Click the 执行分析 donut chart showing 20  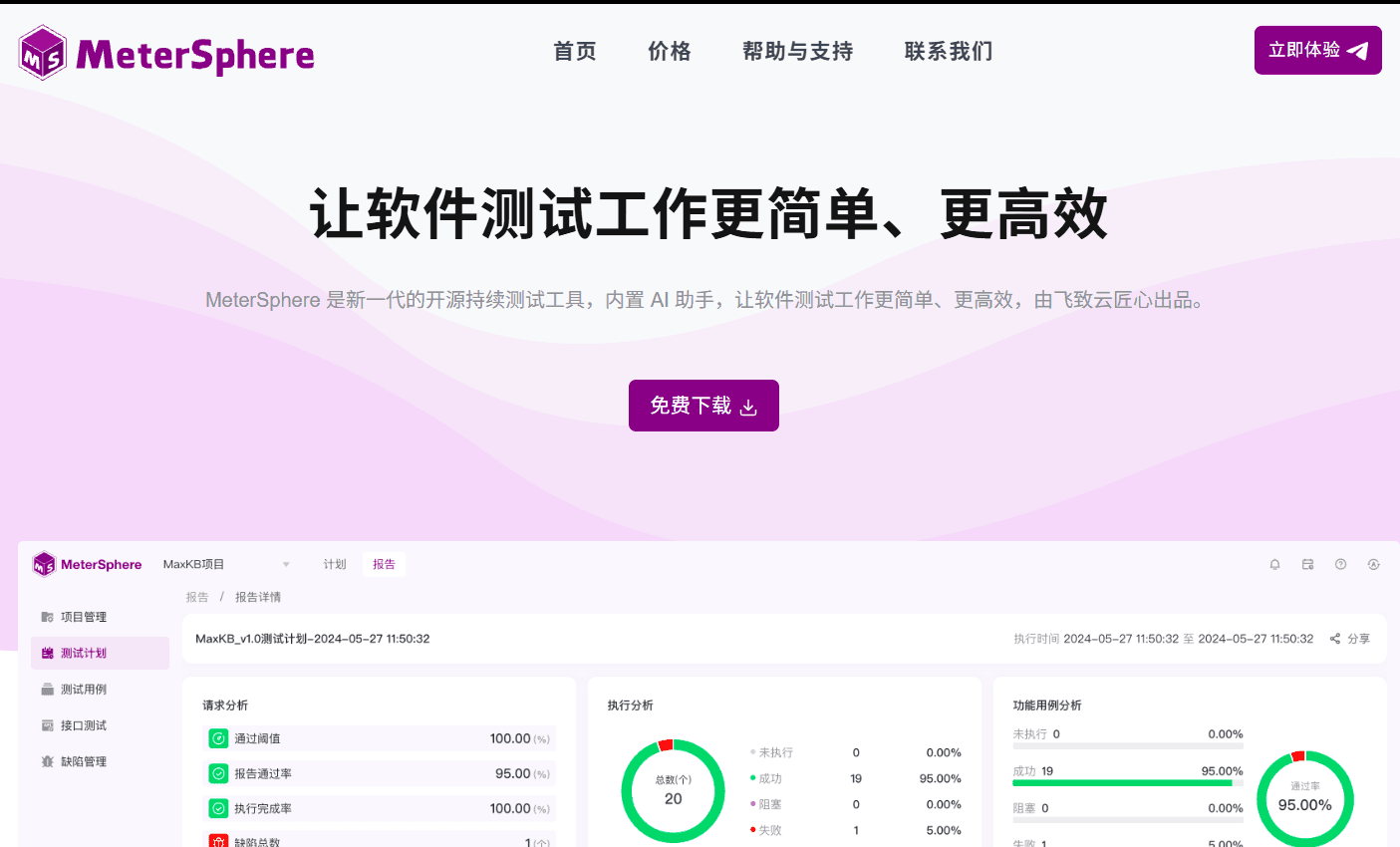click(x=674, y=791)
